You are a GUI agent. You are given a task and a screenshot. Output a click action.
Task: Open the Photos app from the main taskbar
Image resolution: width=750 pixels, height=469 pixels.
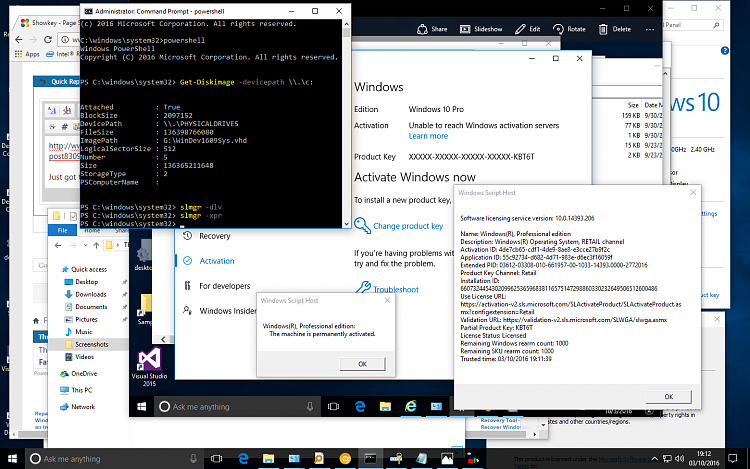pyautogui.click(x=447, y=459)
